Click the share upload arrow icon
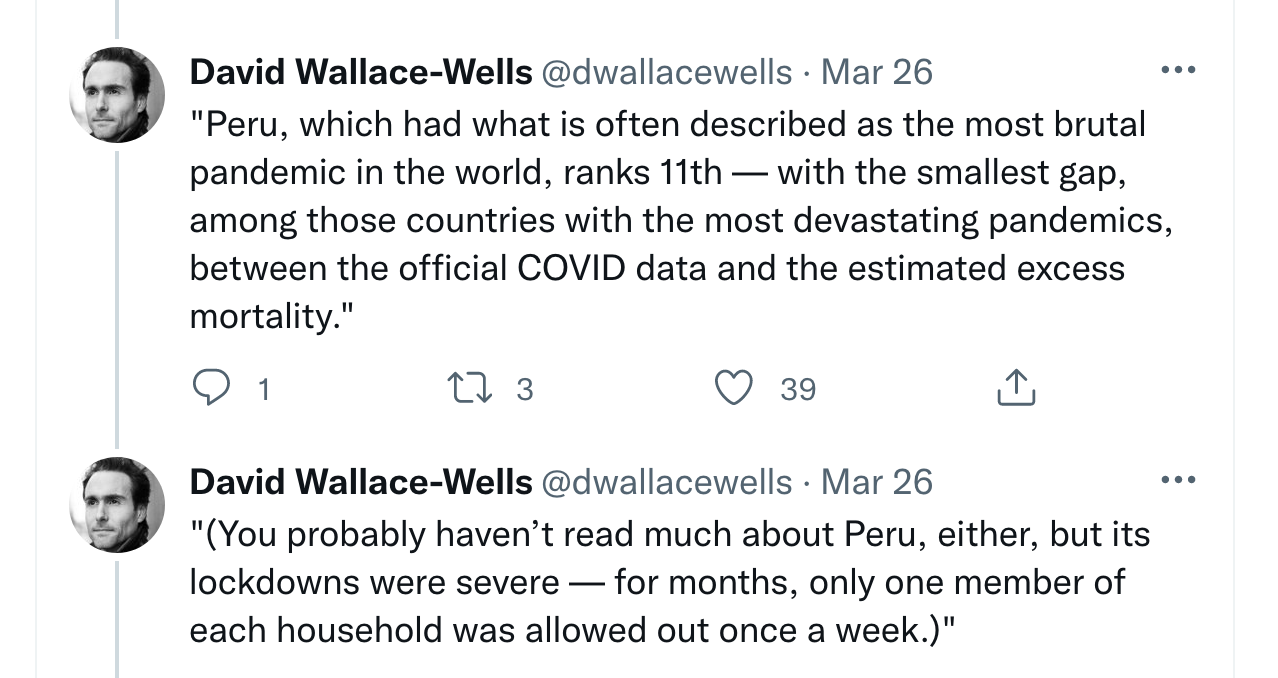The image size is (1278, 678). tap(1015, 388)
